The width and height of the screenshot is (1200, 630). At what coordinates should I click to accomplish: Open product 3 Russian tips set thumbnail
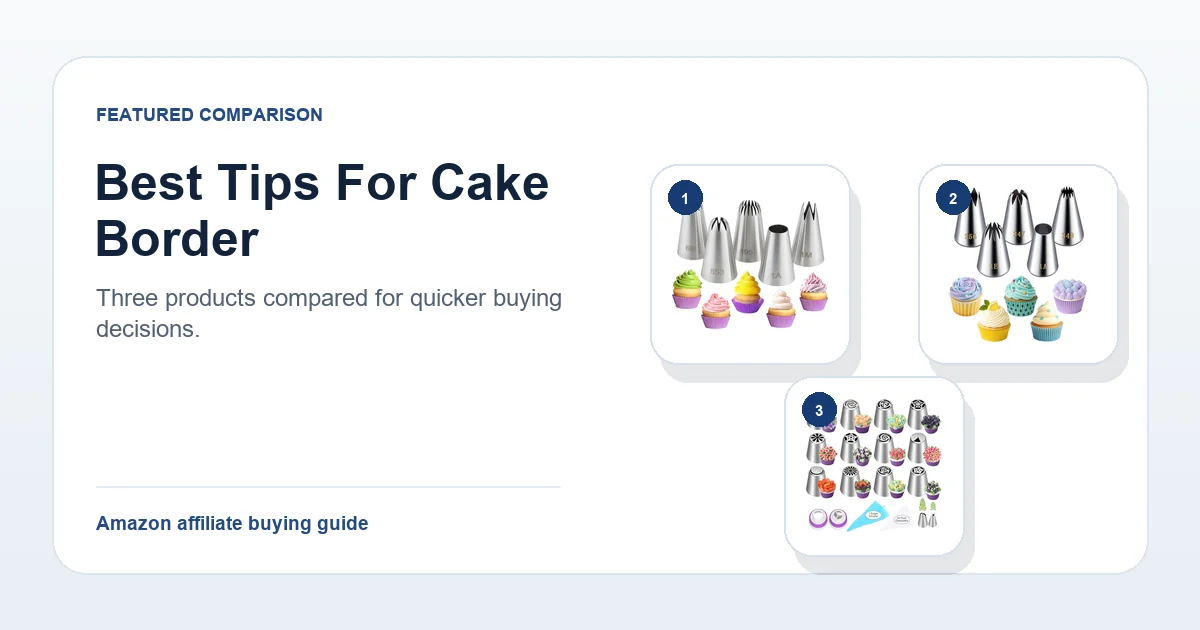point(874,466)
